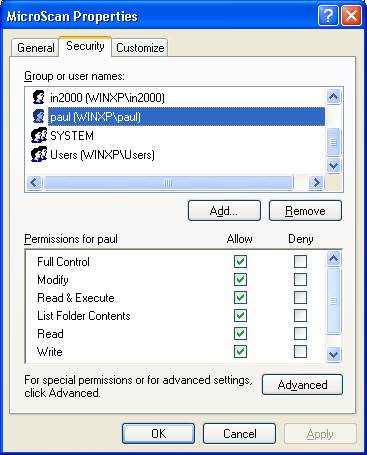This screenshot has width=367, height=455.
Task: Toggle Allow checkbox for Write
Action: click(x=240, y=351)
